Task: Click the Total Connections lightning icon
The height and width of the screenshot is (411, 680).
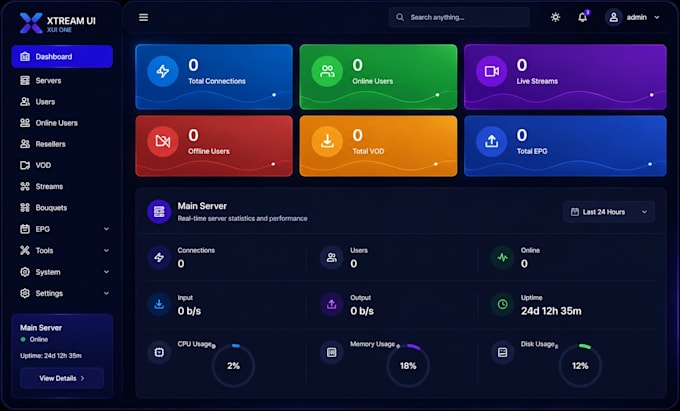Action: 163,71
